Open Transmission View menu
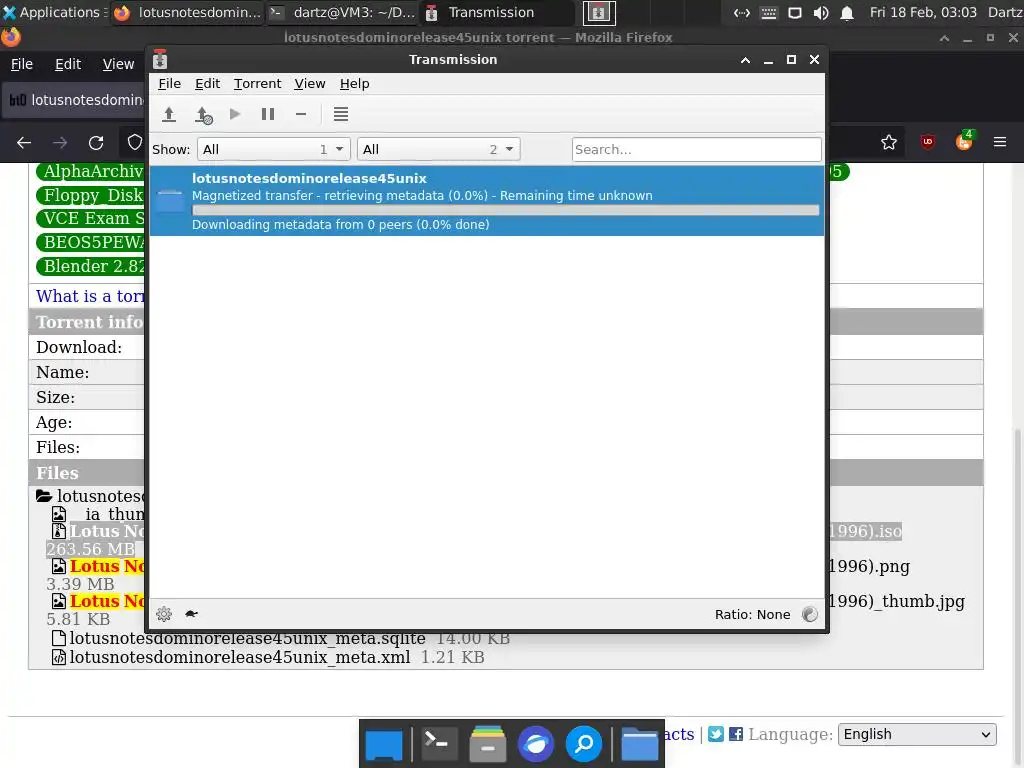This screenshot has width=1024, height=768. 310,84
